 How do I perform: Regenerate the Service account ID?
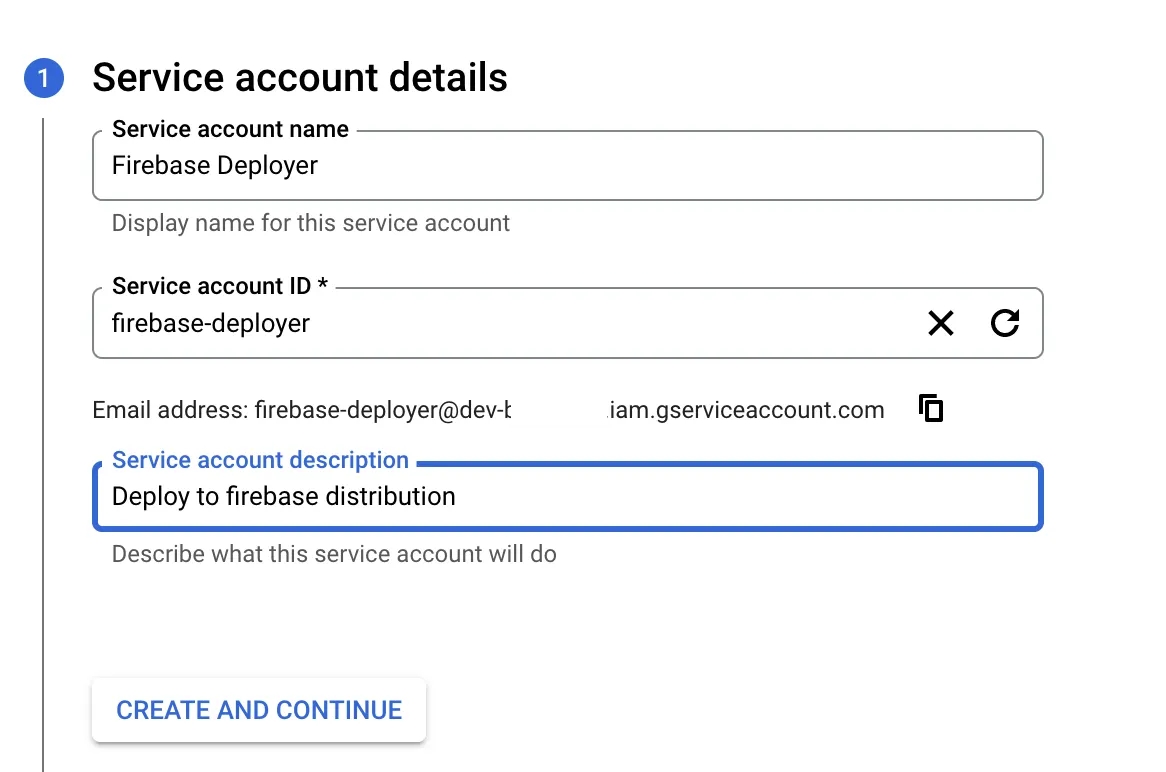pos(1004,323)
